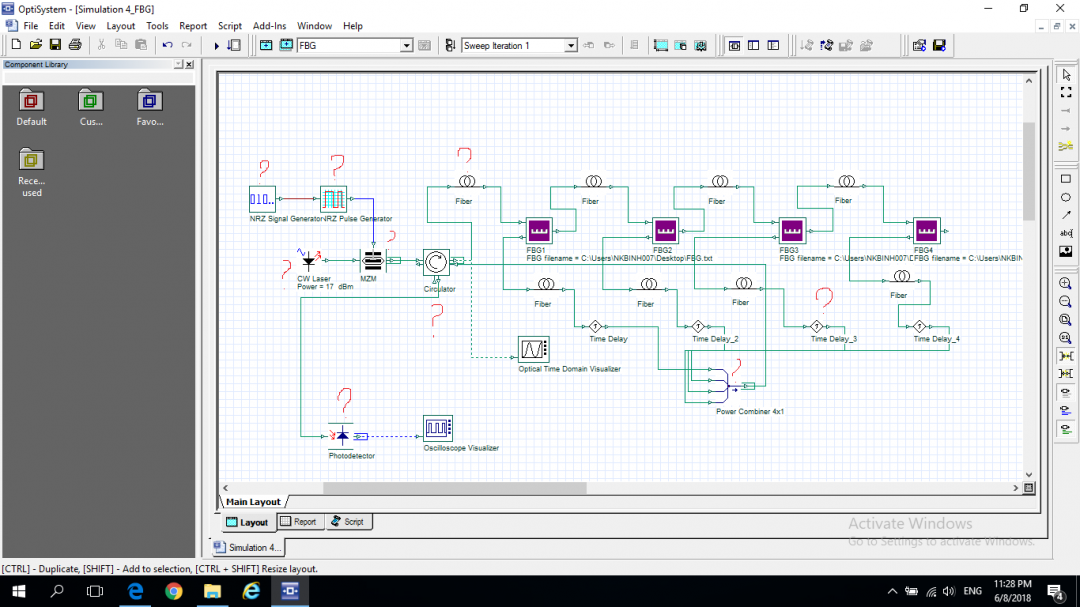Viewport: 1080px width, 607px height.
Task: Switch to the Report tab at bottom
Action: (299, 521)
